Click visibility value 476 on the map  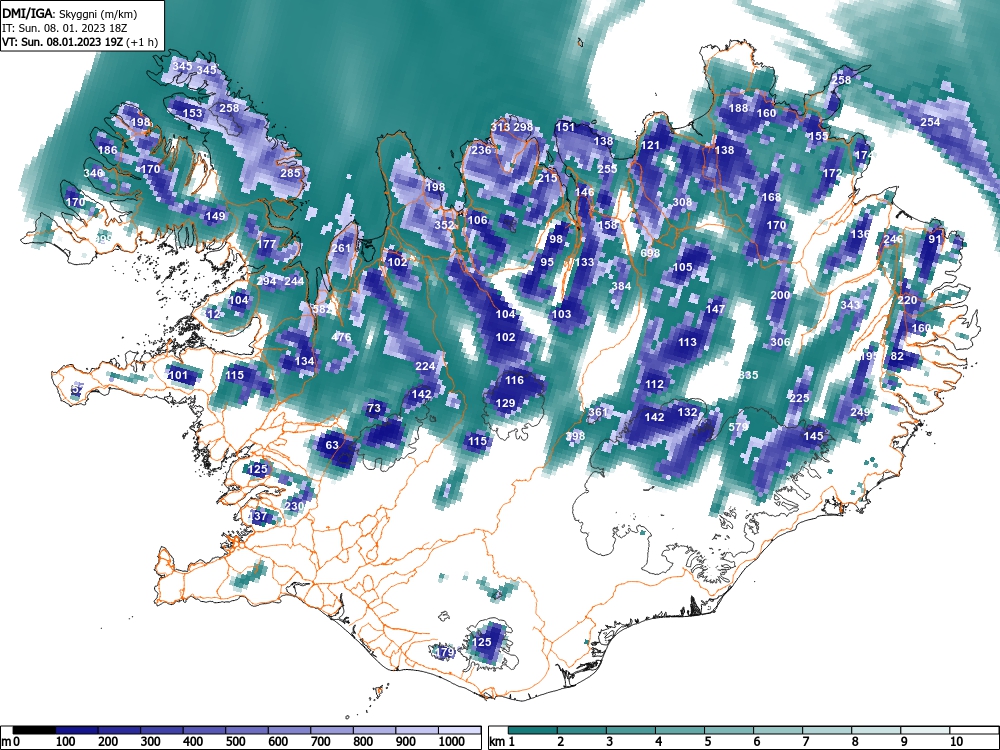[341, 337]
